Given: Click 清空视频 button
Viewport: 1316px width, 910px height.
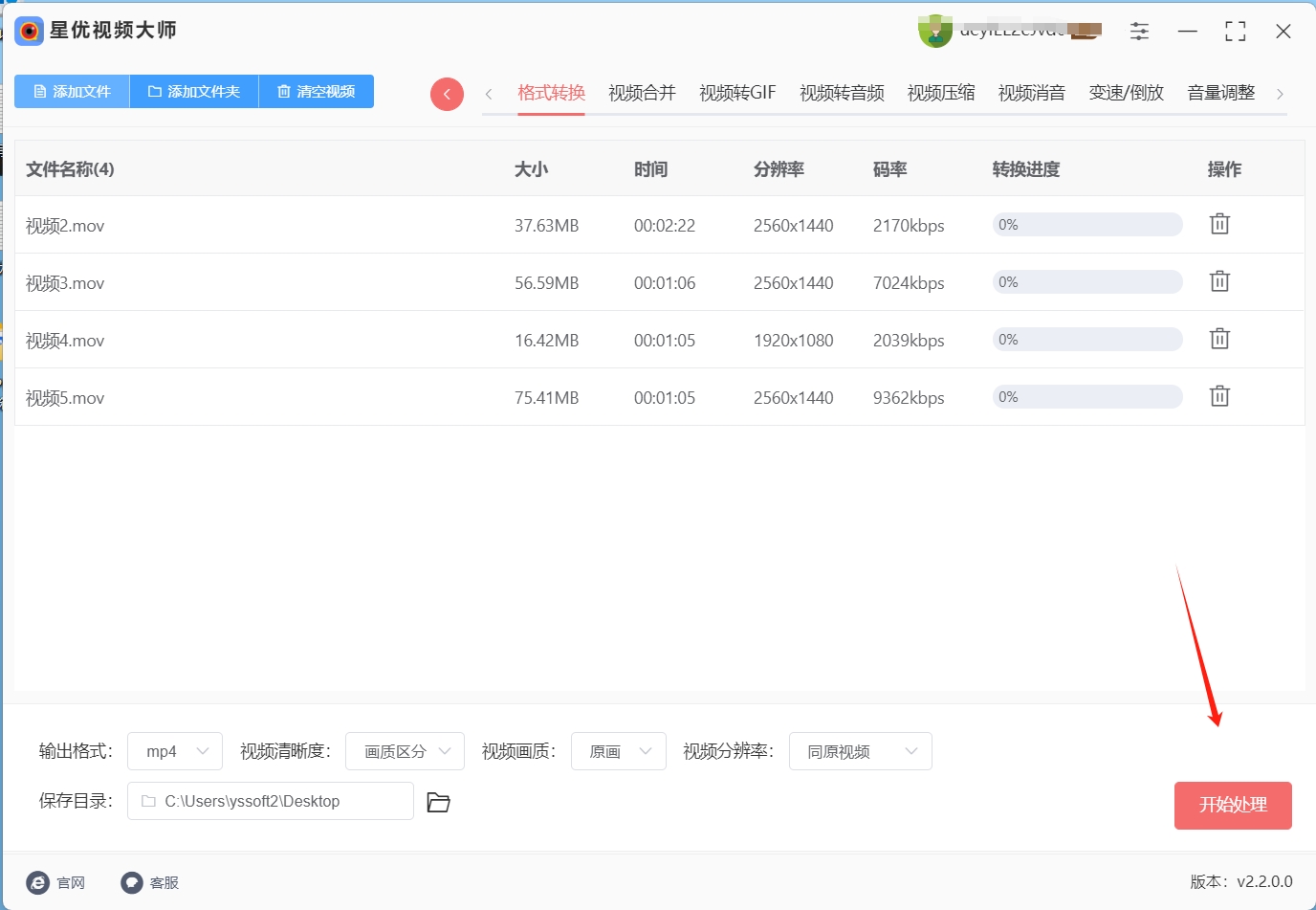Looking at the screenshot, I should point(317,92).
